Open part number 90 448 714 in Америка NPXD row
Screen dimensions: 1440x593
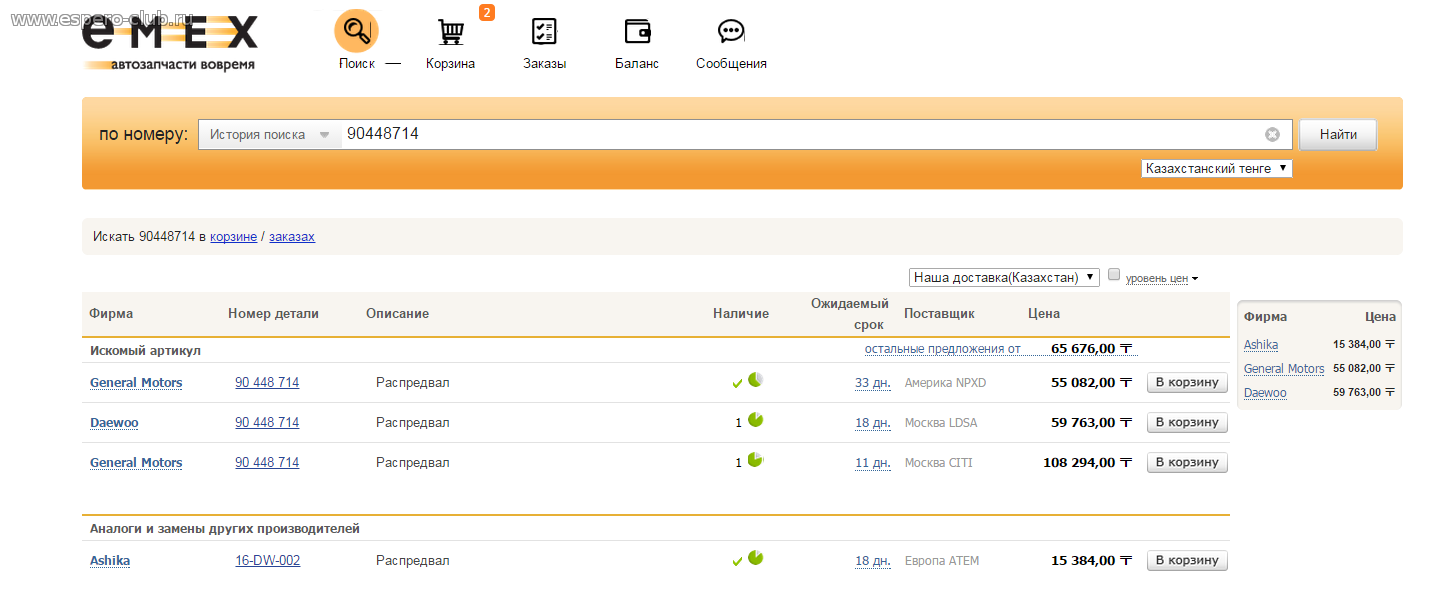(267, 383)
